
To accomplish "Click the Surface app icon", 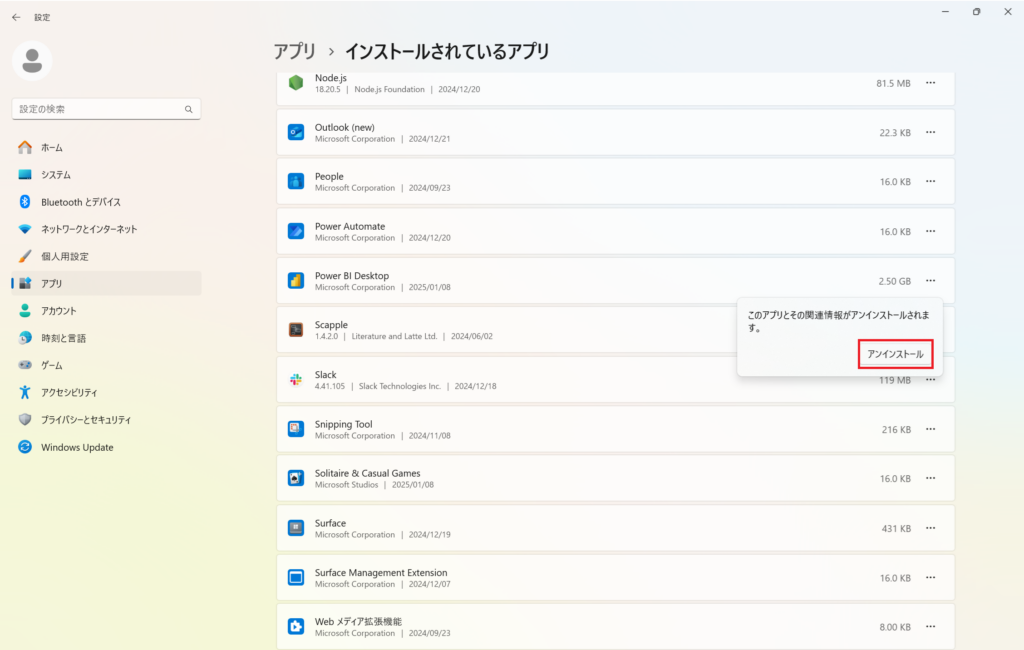I will 296,528.
